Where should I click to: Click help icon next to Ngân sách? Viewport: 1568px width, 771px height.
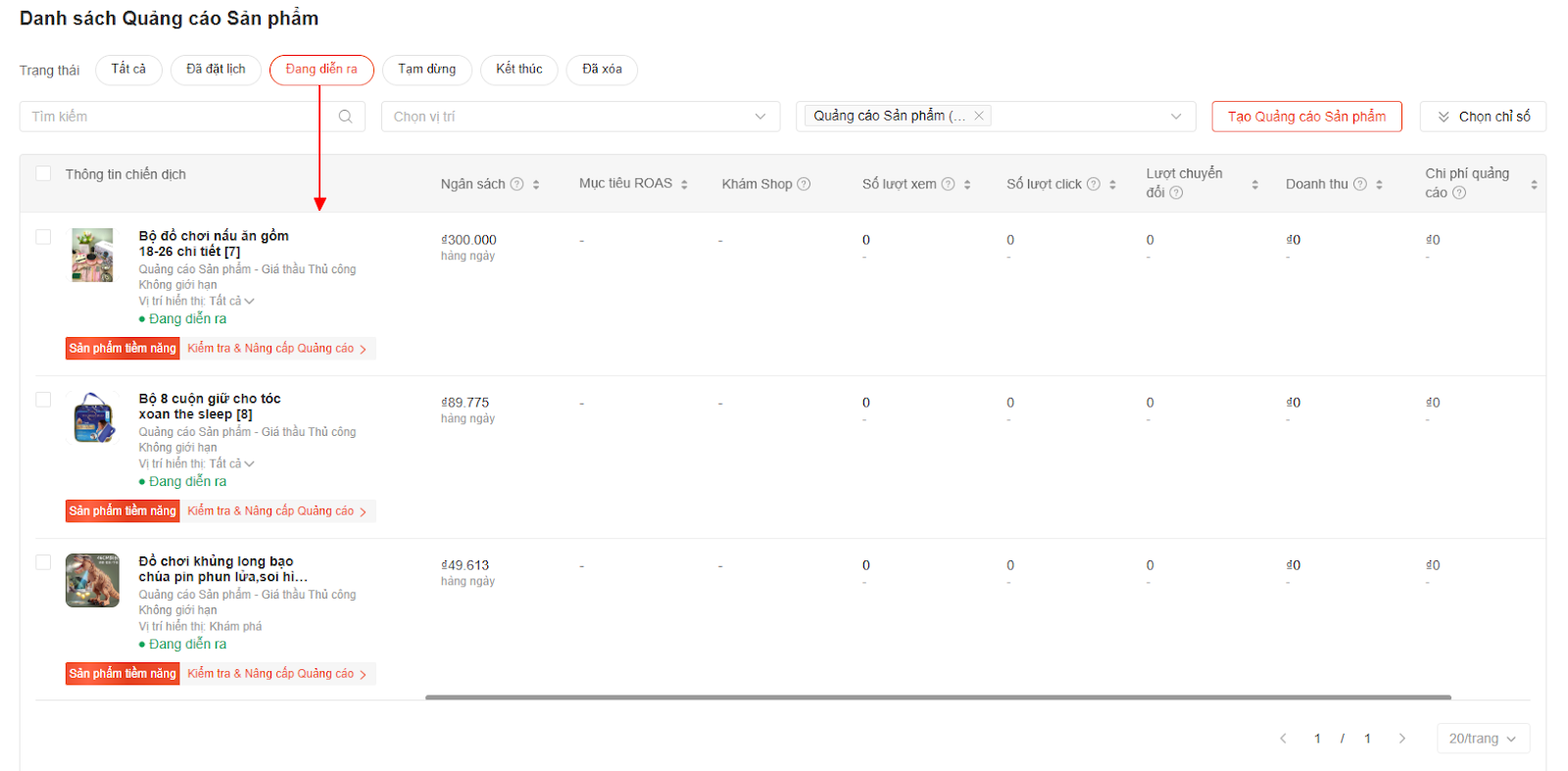[516, 184]
